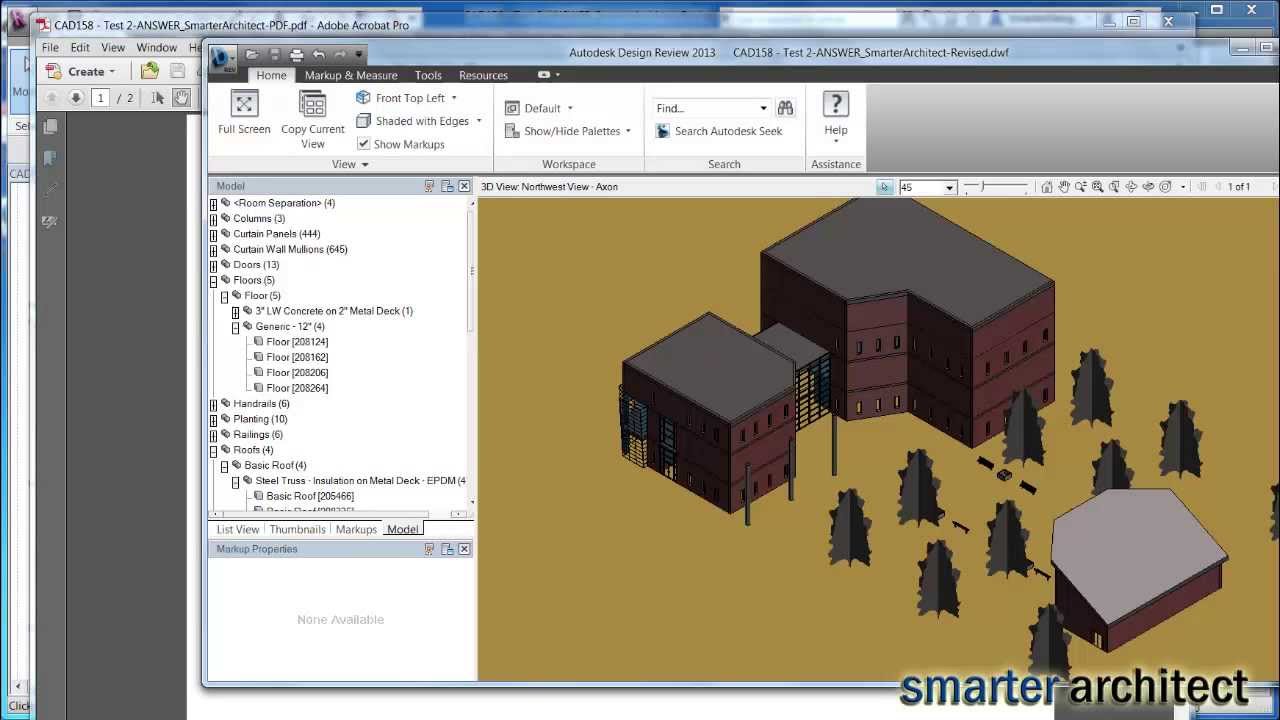Click the Full Screen icon

(244, 104)
